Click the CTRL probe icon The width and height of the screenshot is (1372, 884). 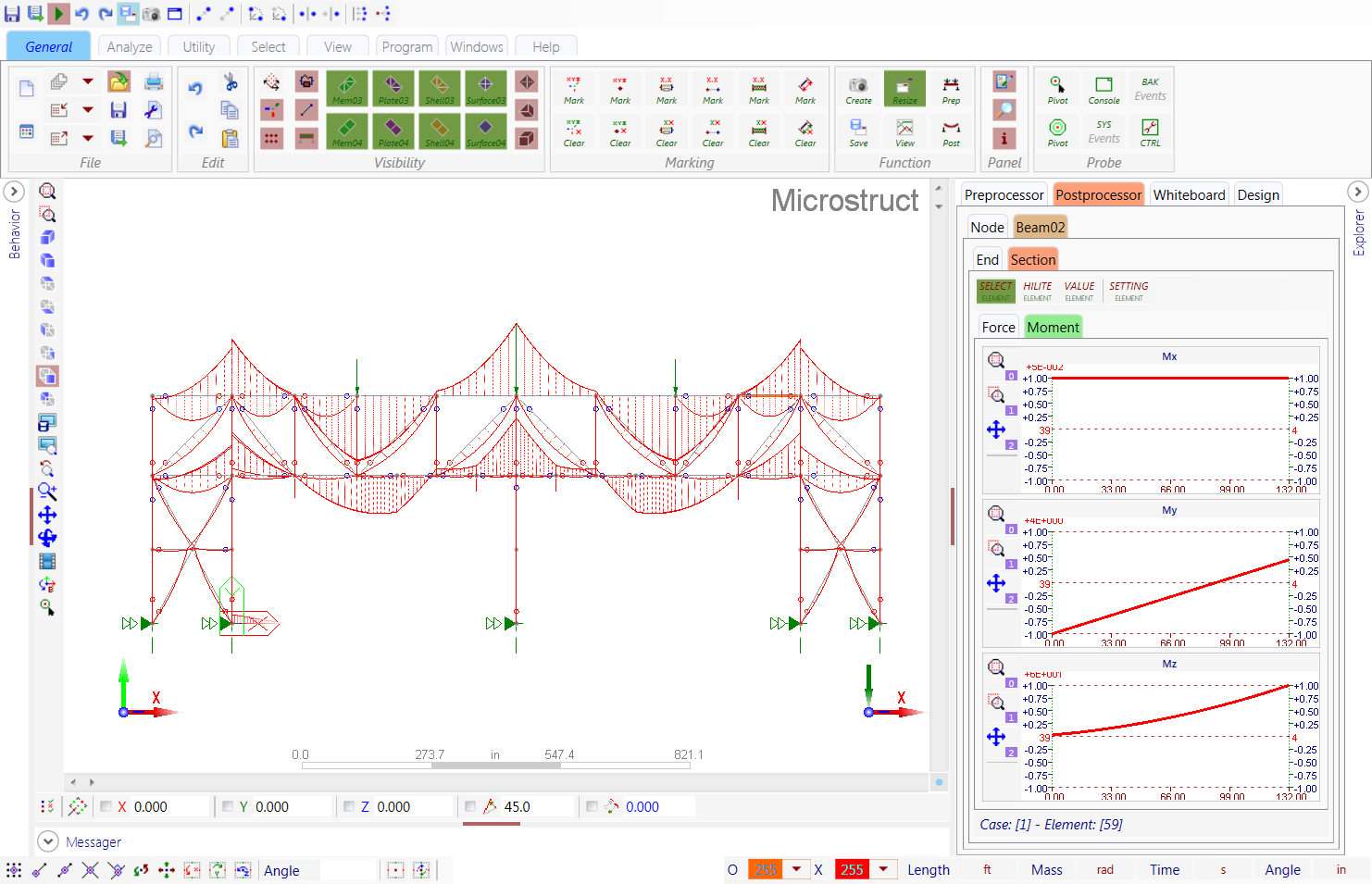coord(1150,131)
